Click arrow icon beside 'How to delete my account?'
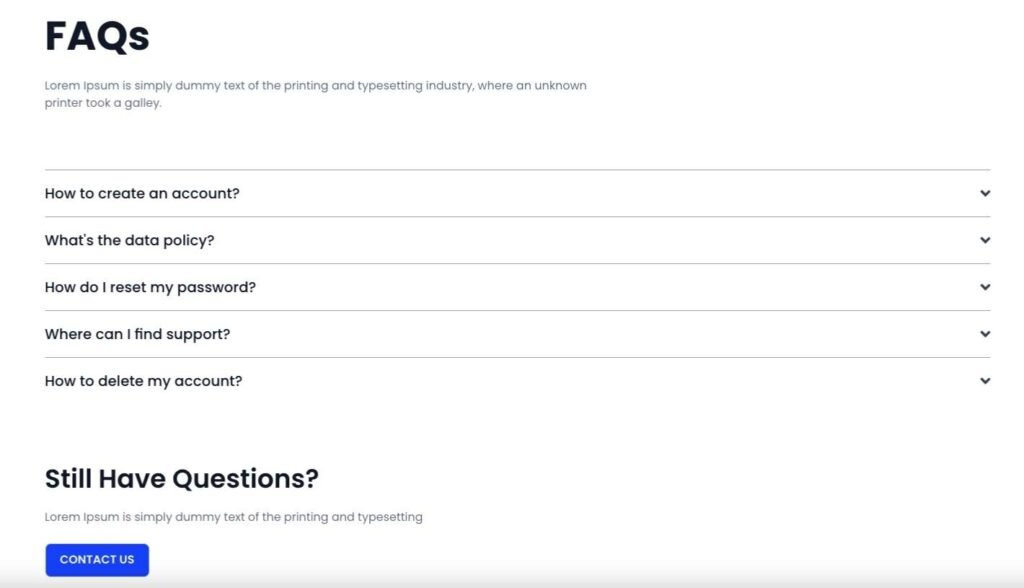 (x=985, y=381)
